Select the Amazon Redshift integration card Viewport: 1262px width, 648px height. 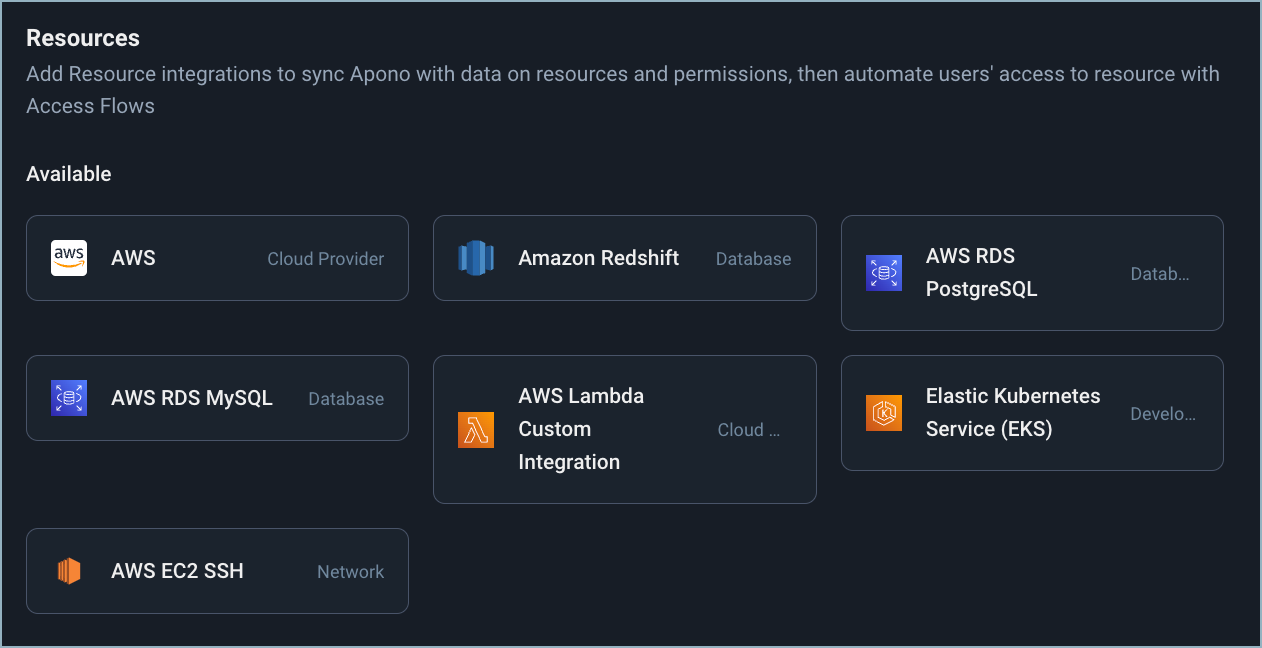624,258
